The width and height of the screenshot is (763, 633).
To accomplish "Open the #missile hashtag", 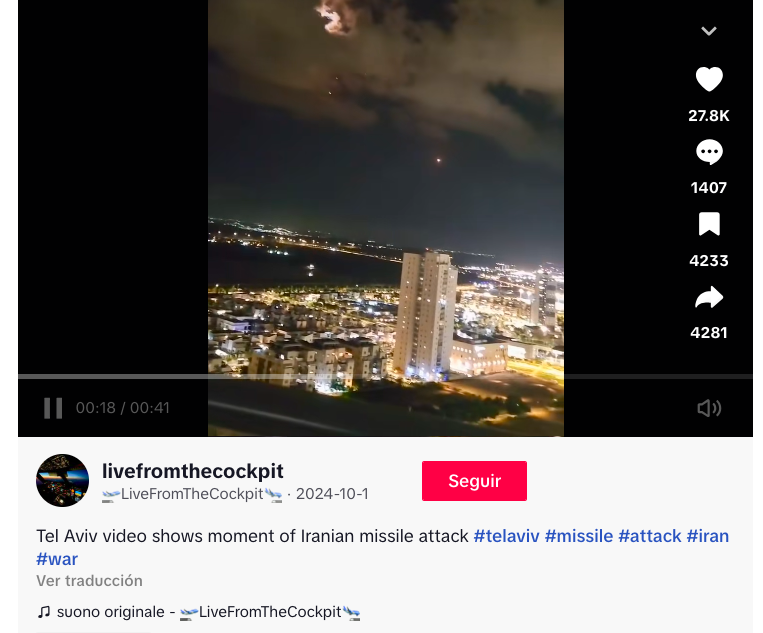I will tap(579, 536).
